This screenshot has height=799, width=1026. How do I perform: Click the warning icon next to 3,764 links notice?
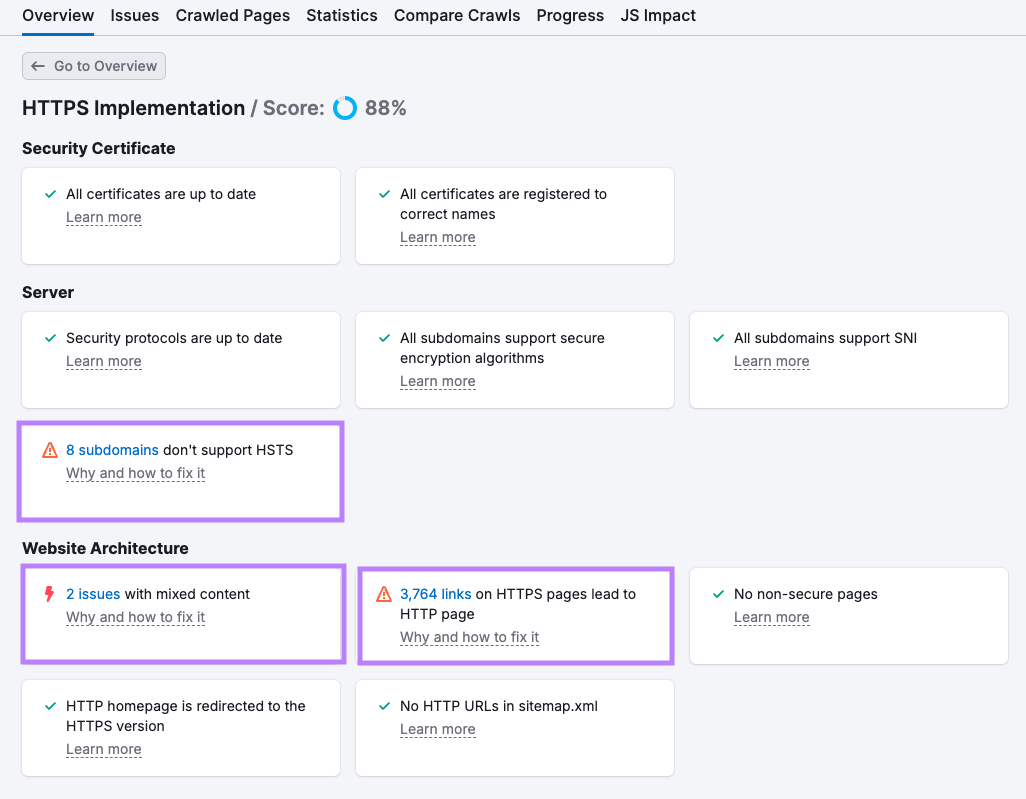click(x=384, y=593)
